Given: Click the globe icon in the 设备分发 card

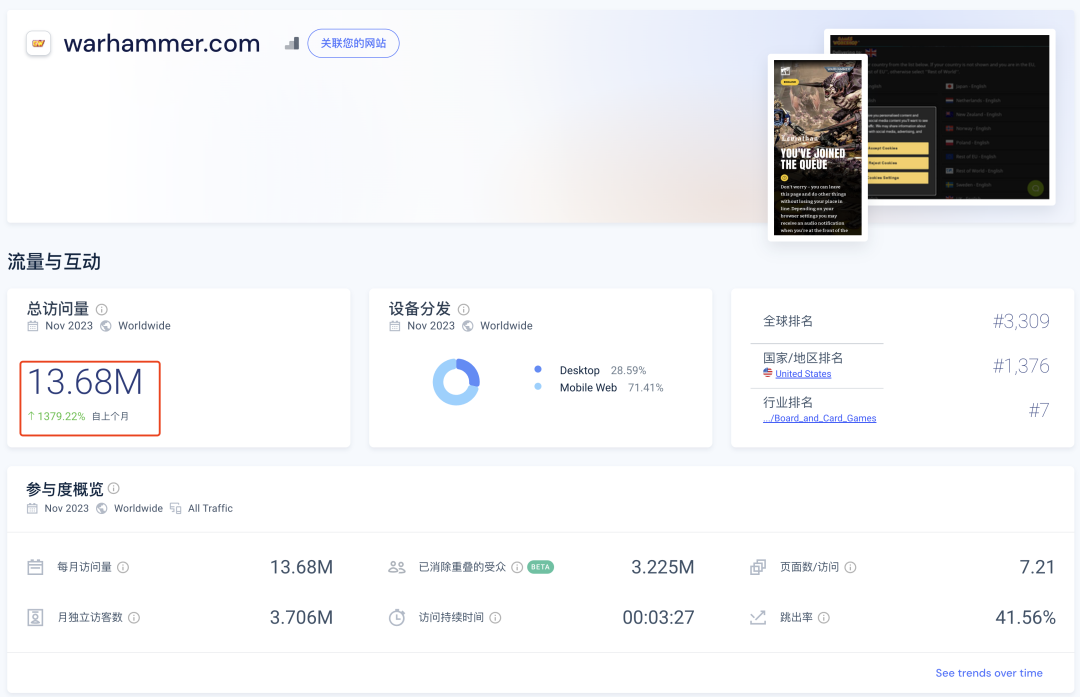Looking at the screenshot, I should 468,326.
